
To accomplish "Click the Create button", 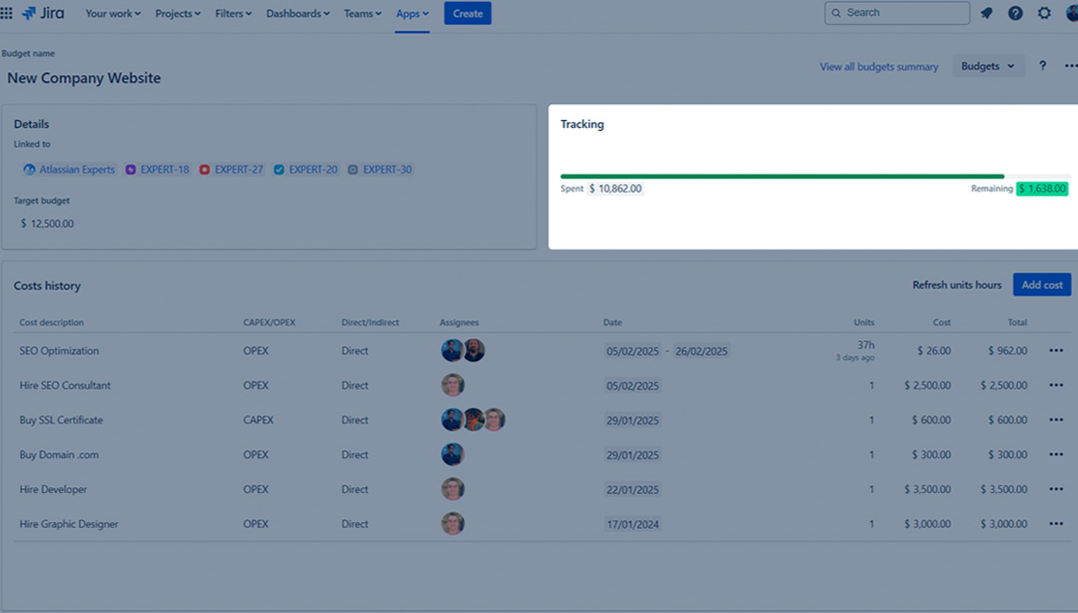I will click(468, 13).
